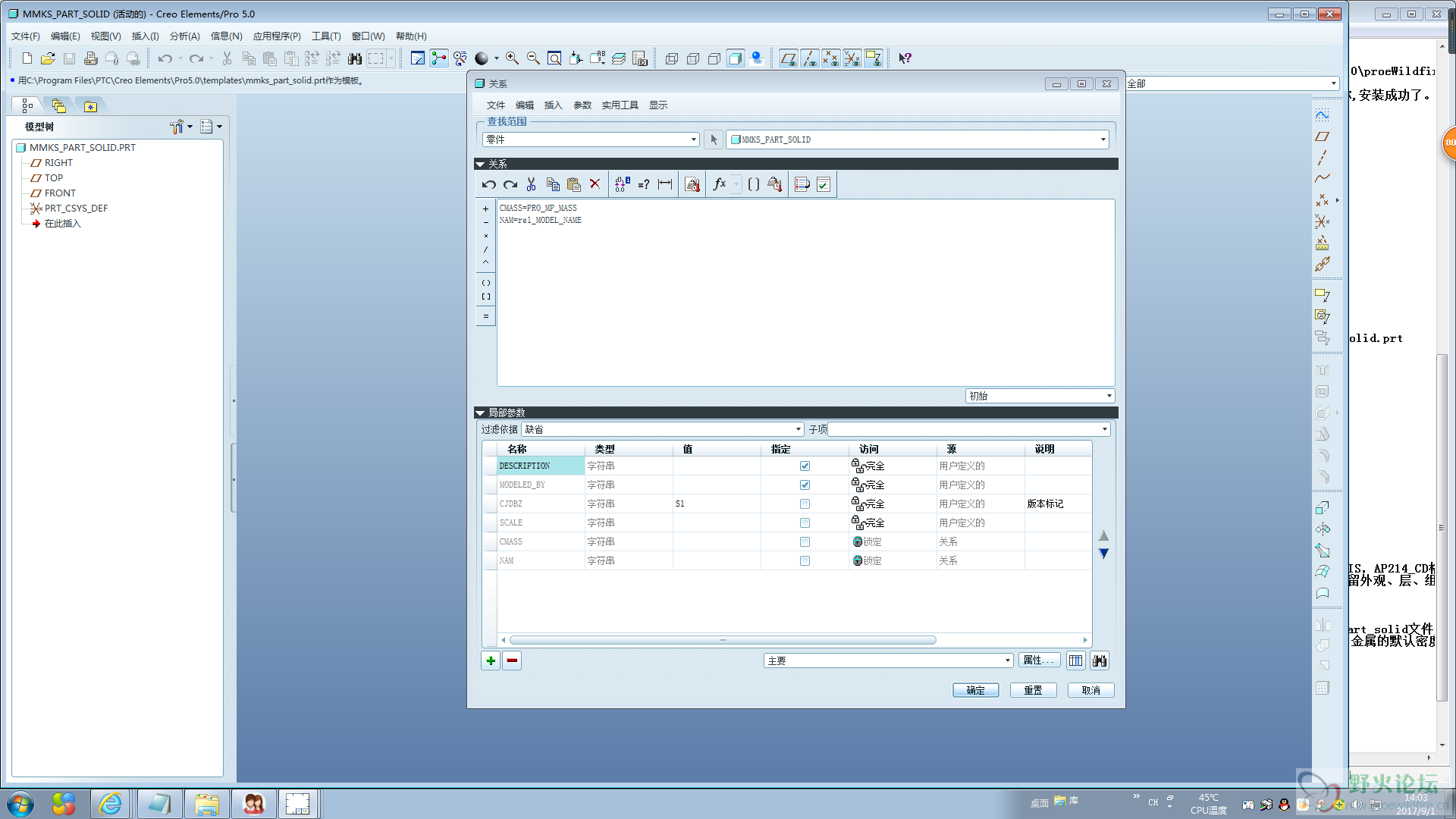Click the copy icon in relations toolbar

tap(553, 184)
